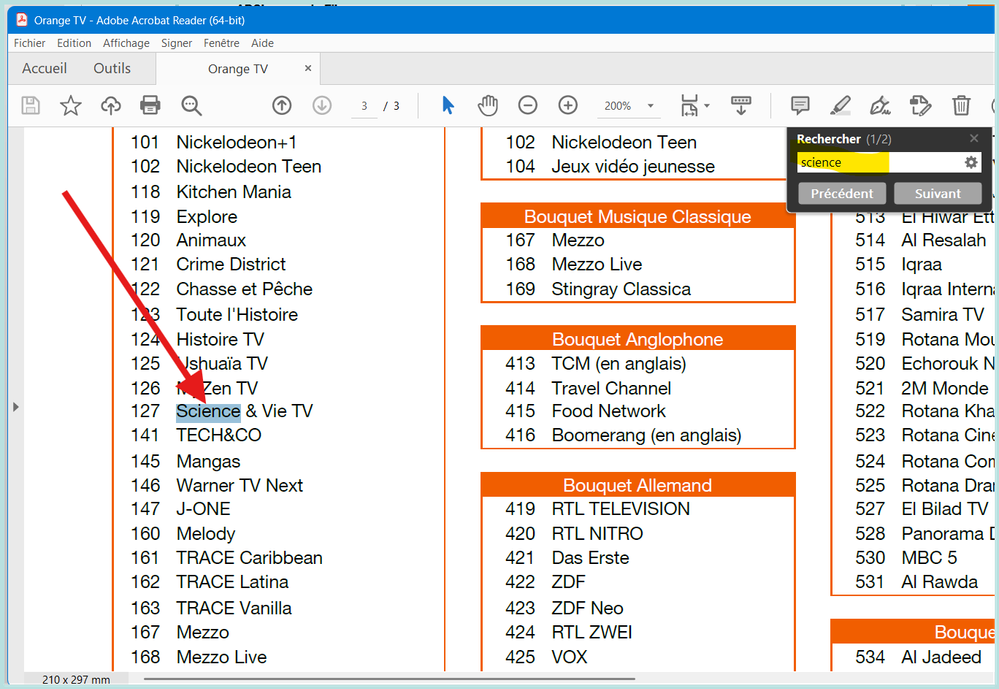Expand the page fit options dropdown
Image resolution: width=999 pixels, height=689 pixels.
click(x=706, y=106)
